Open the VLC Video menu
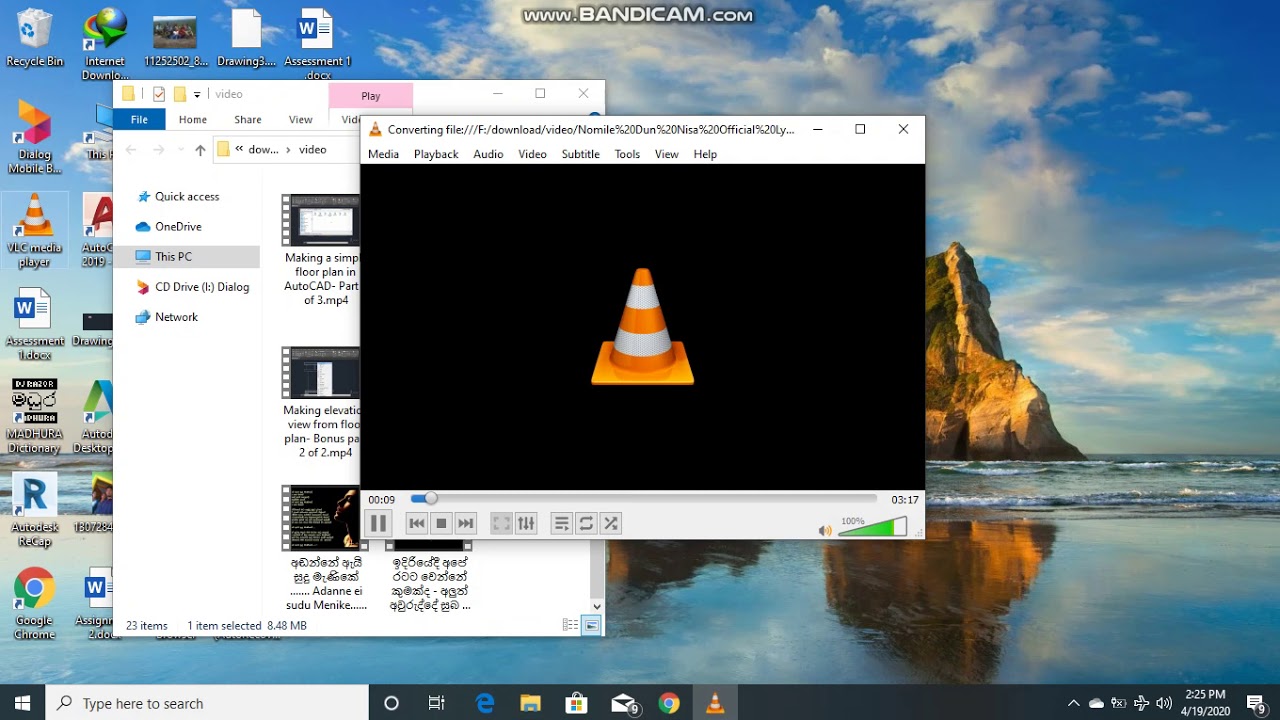The image size is (1280, 720). pyautogui.click(x=532, y=154)
